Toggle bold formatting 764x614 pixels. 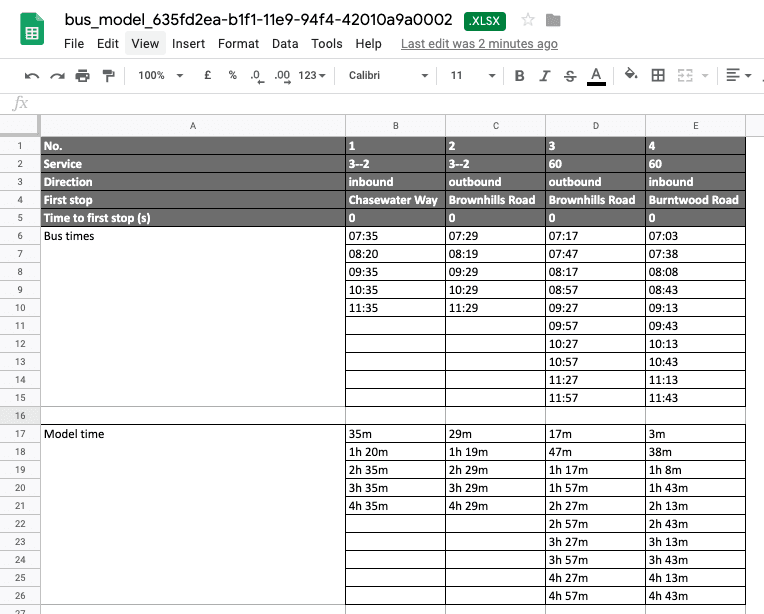point(519,76)
